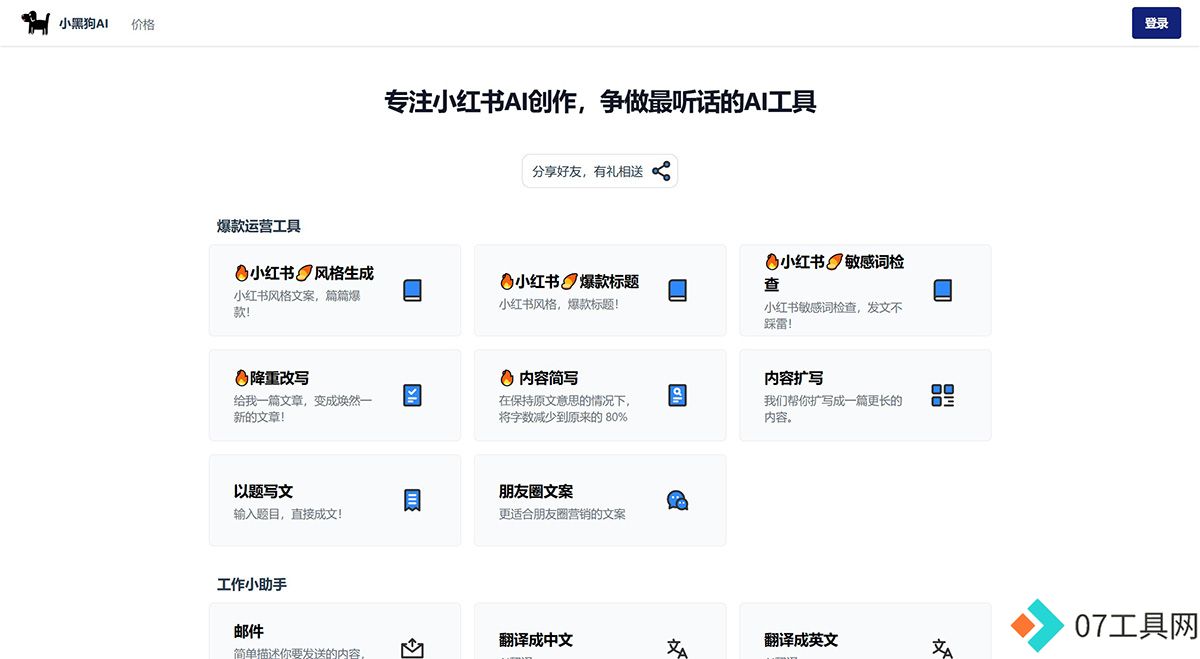The width and height of the screenshot is (1200, 659).
Task: Click the fire emoji before 内容简写
Action: tap(506, 377)
